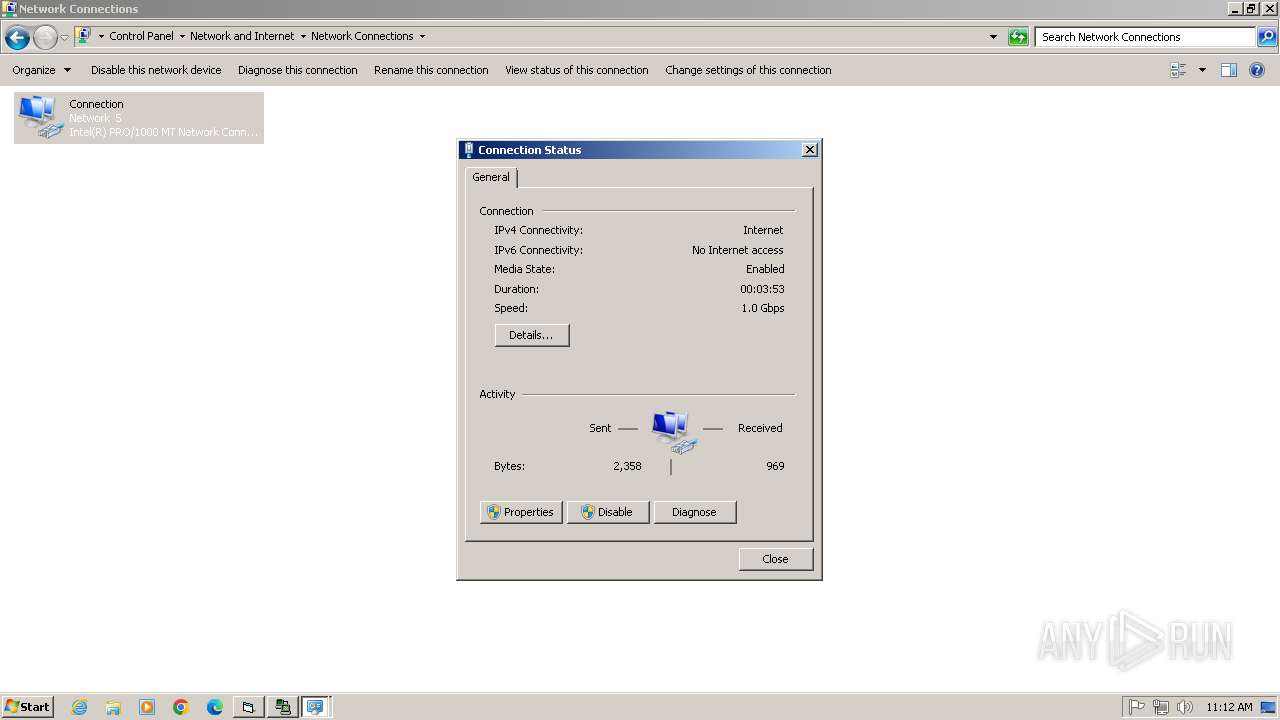The width and height of the screenshot is (1280, 720).
Task: Click the Connection Status title bar icon
Action: point(468,150)
